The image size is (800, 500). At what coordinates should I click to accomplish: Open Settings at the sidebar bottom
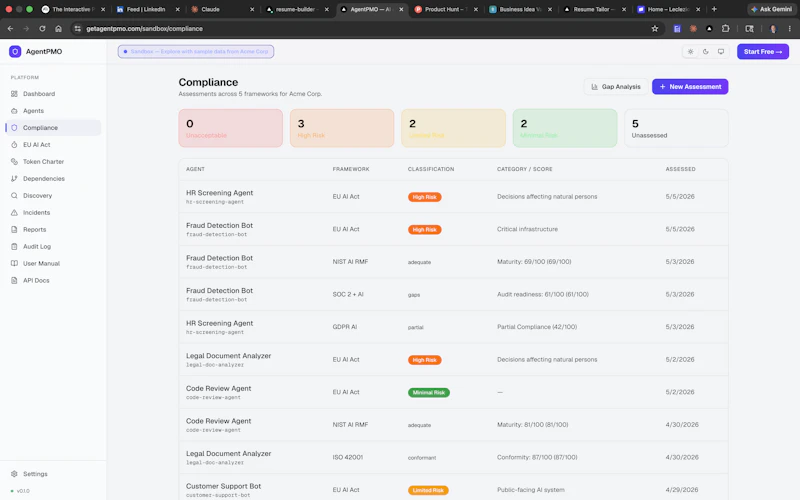[x=35, y=474]
